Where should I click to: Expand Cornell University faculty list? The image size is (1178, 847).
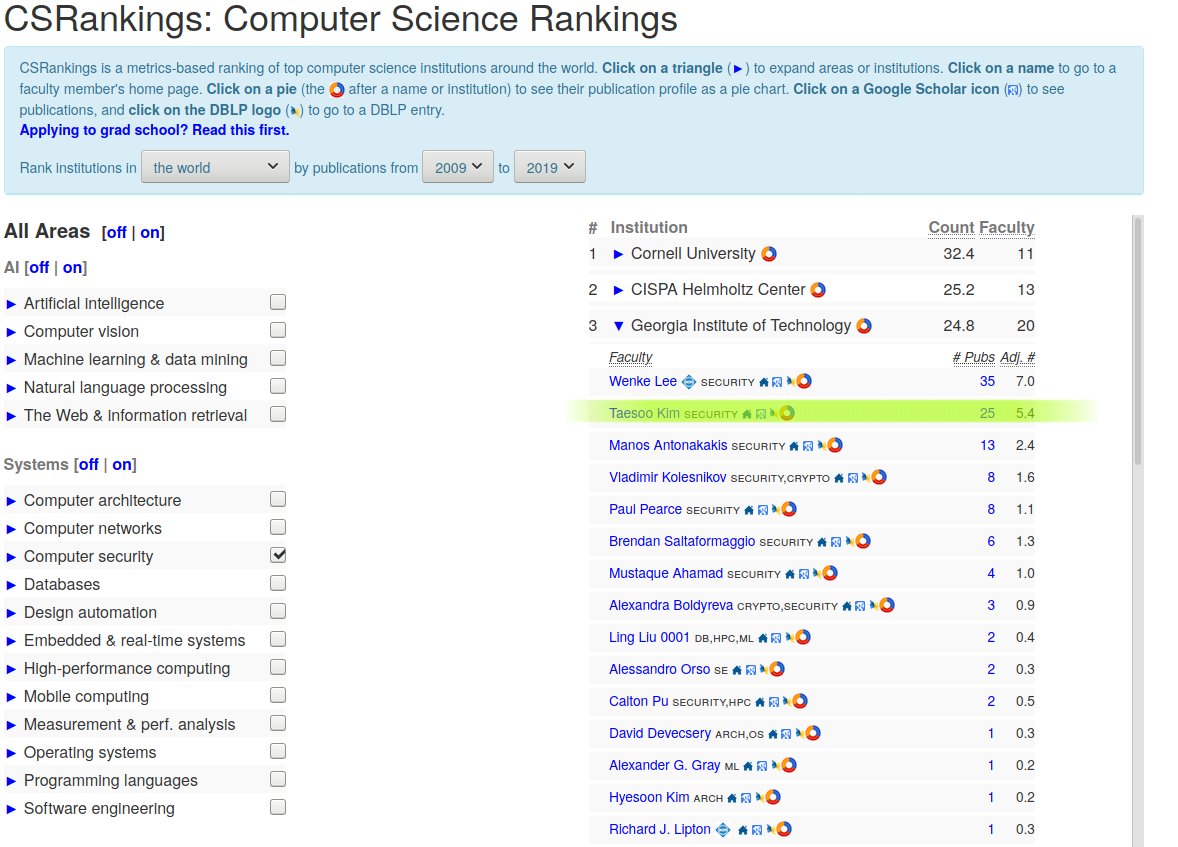click(x=618, y=254)
